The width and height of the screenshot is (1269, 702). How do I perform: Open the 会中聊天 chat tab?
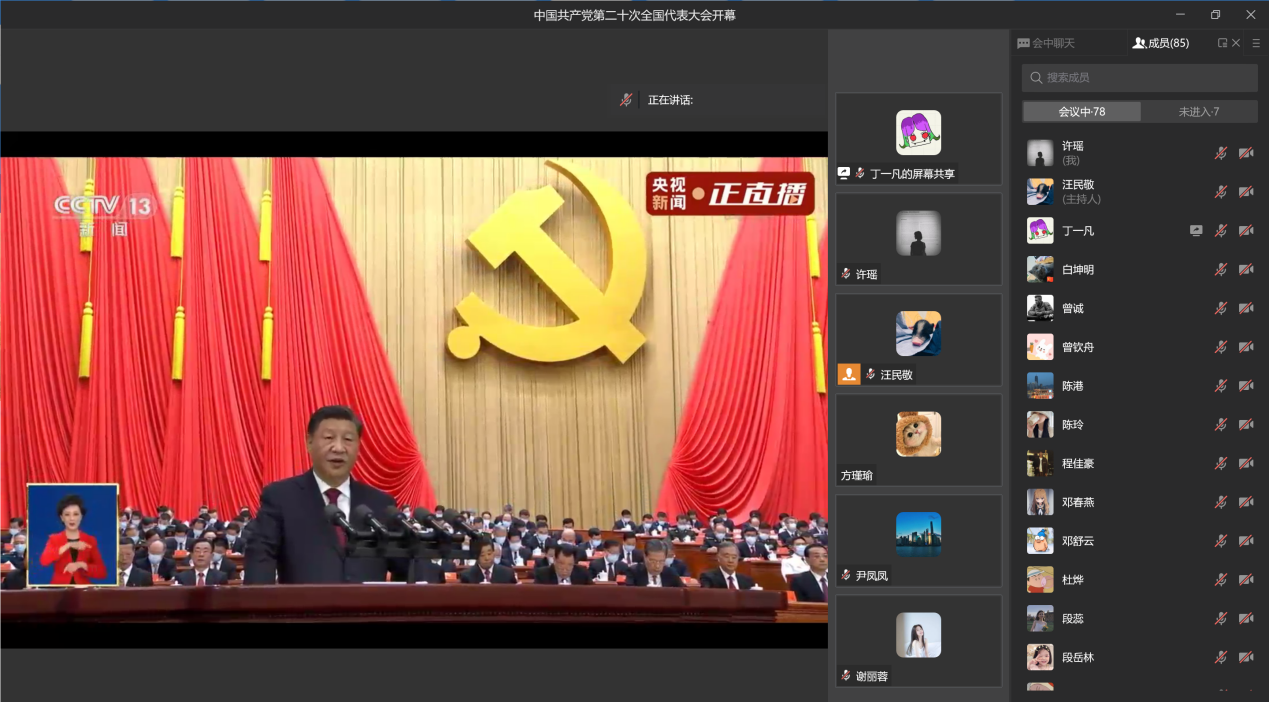[1046, 43]
